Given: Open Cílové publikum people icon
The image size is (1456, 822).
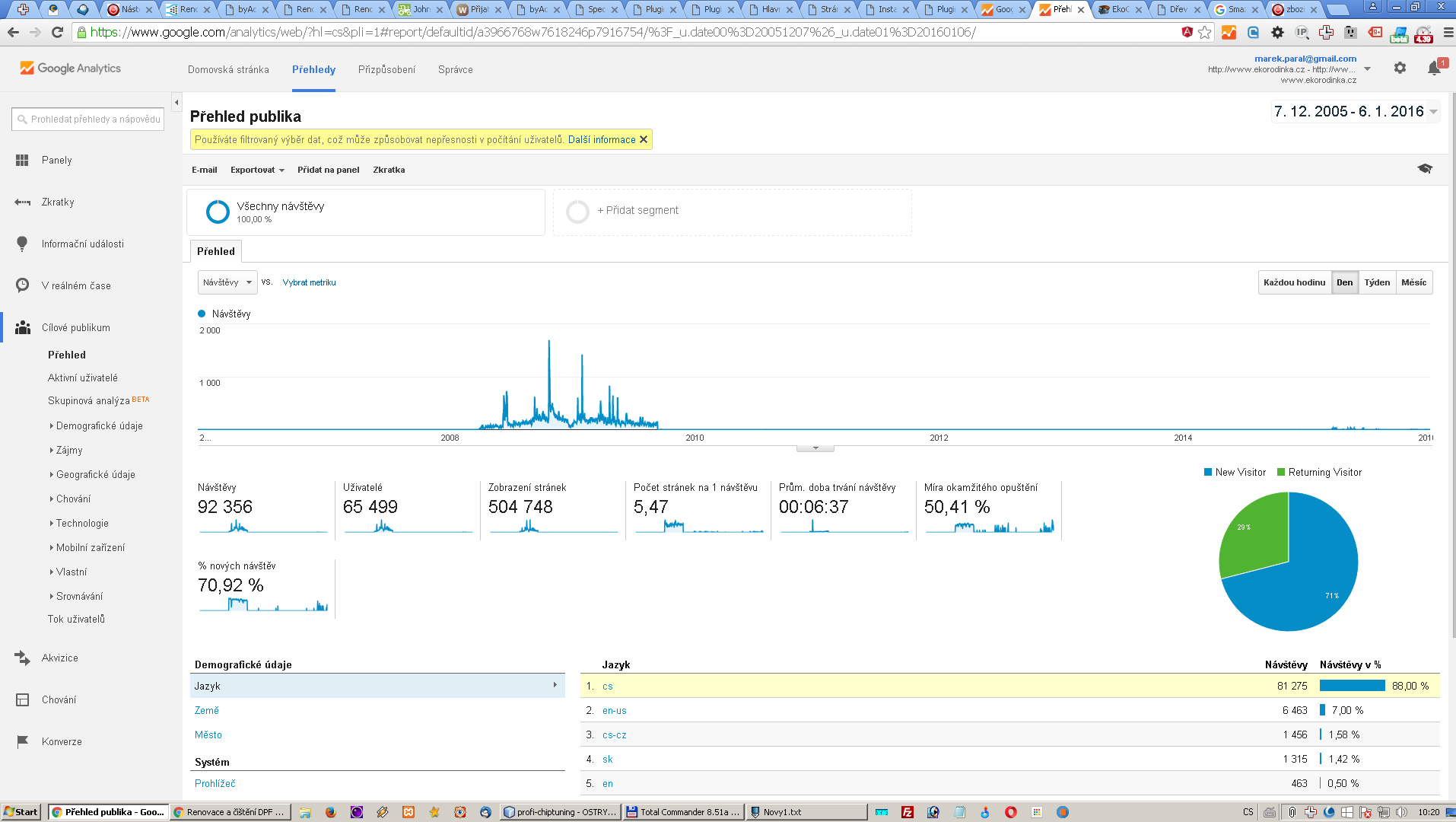Looking at the screenshot, I should [23, 327].
